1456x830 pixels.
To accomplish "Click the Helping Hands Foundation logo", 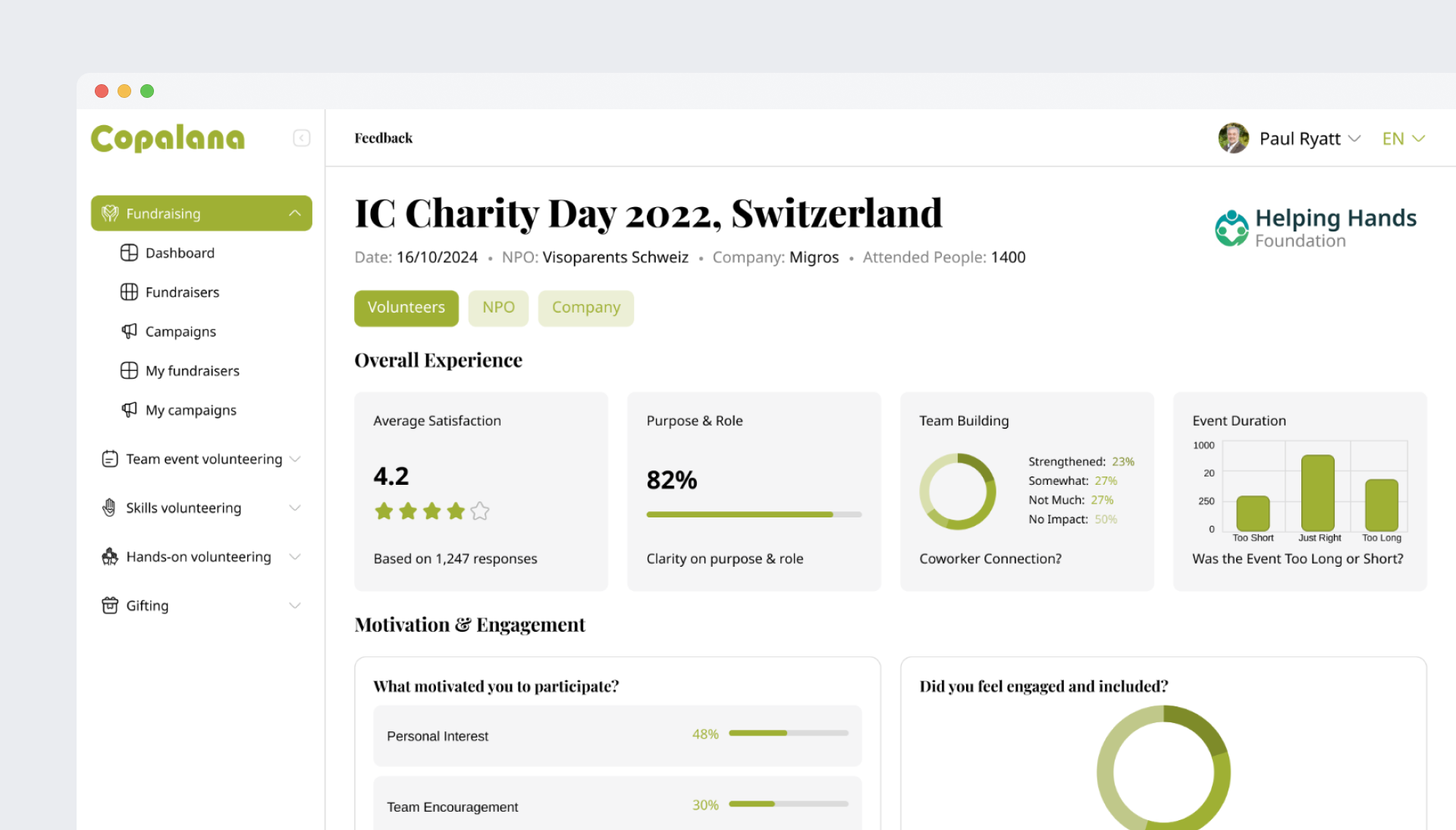I will coord(1315,228).
